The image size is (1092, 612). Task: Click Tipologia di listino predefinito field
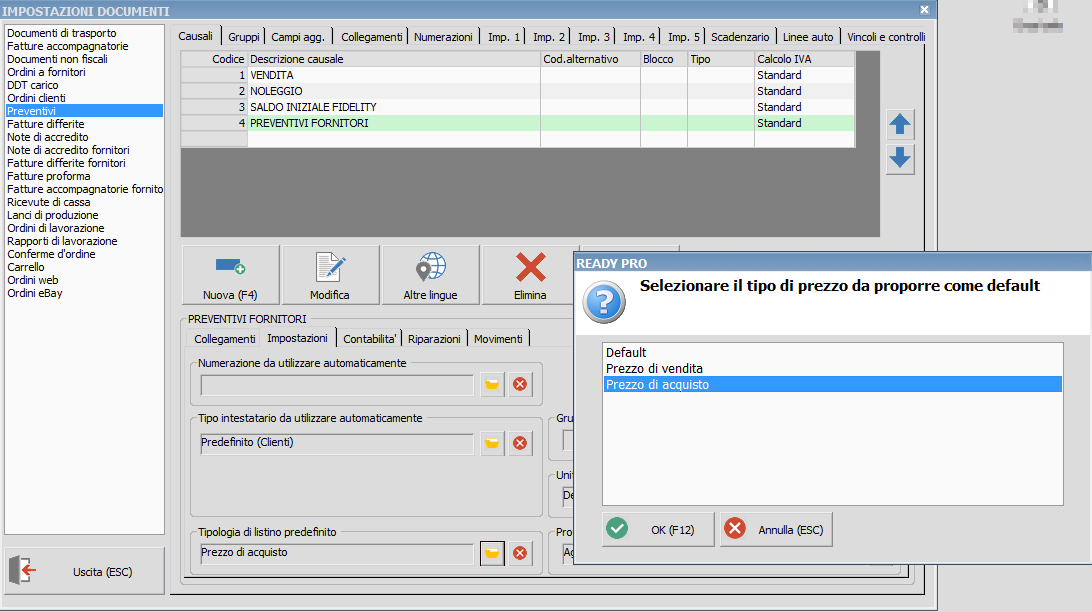(x=337, y=554)
